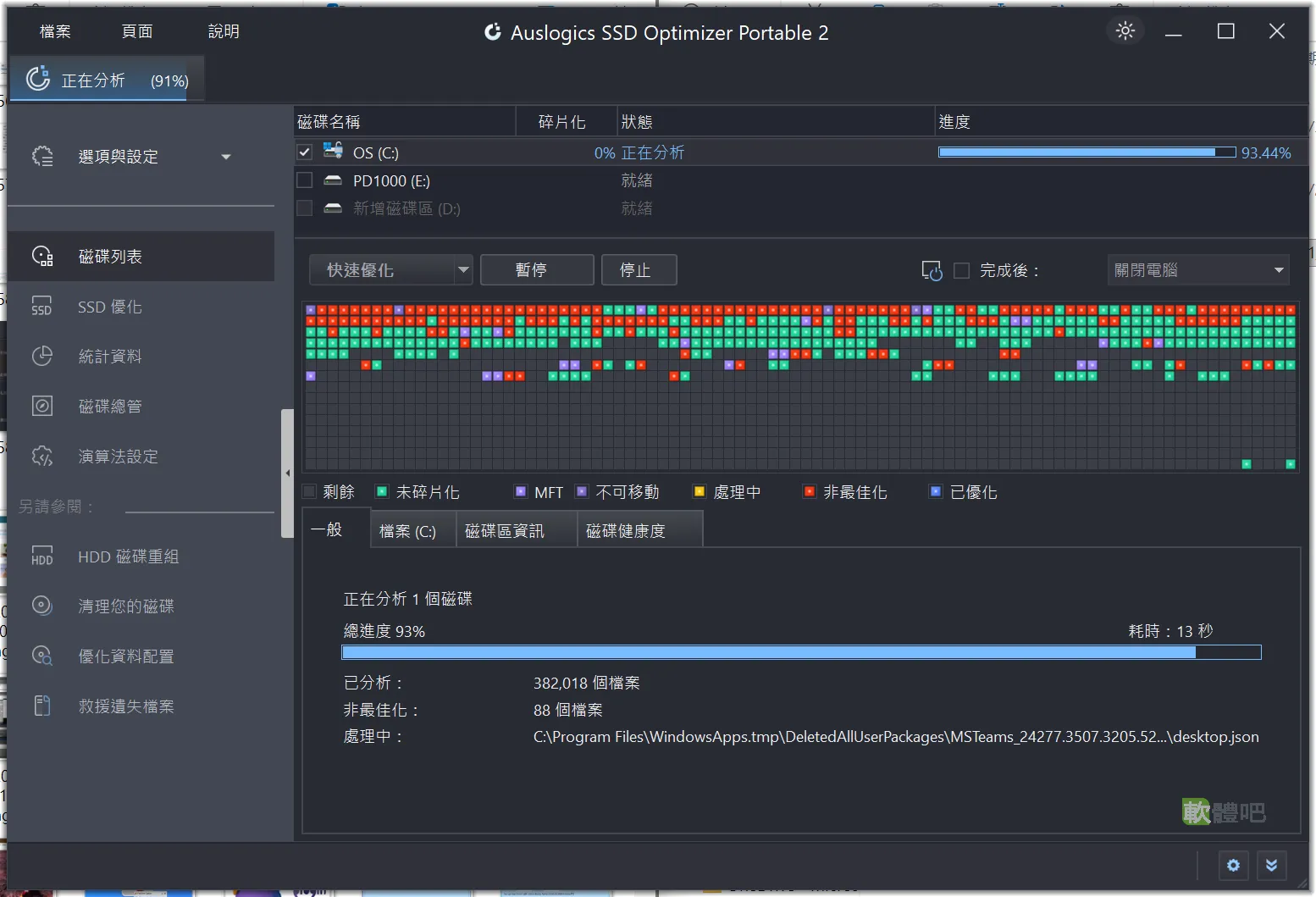Click the HDD 磁碟重組 icon
Viewport: 1316px width, 897px height.
(x=42, y=556)
